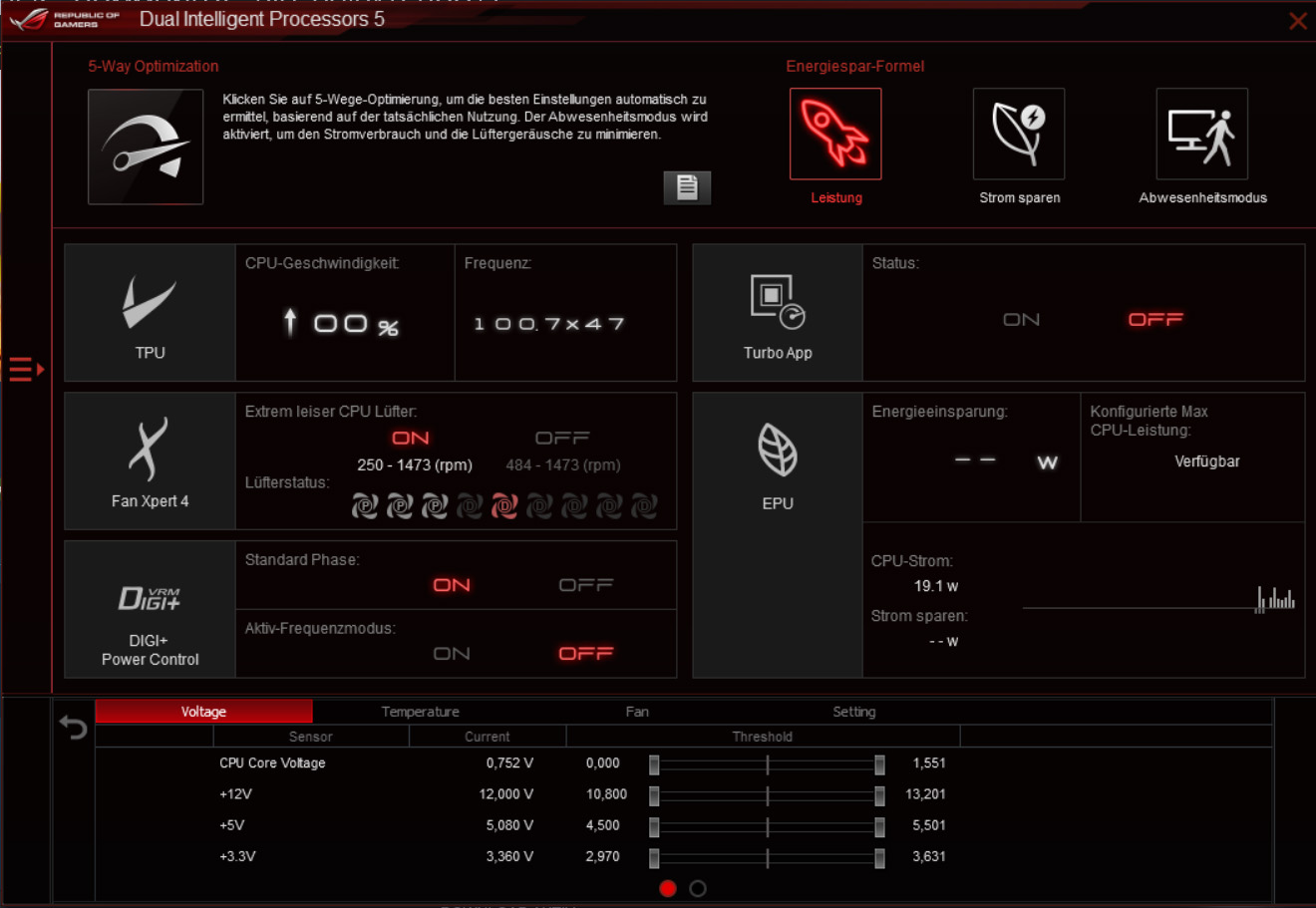The image size is (1316, 908).
Task: Click the 5,080 V current value
Action: pyautogui.click(x=509, y=825)
